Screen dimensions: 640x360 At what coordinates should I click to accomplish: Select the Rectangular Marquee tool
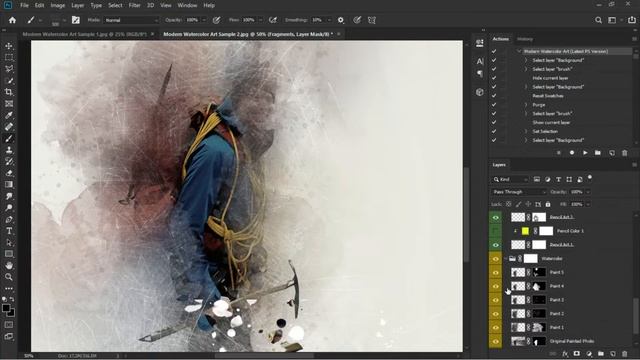pos(9,58)
